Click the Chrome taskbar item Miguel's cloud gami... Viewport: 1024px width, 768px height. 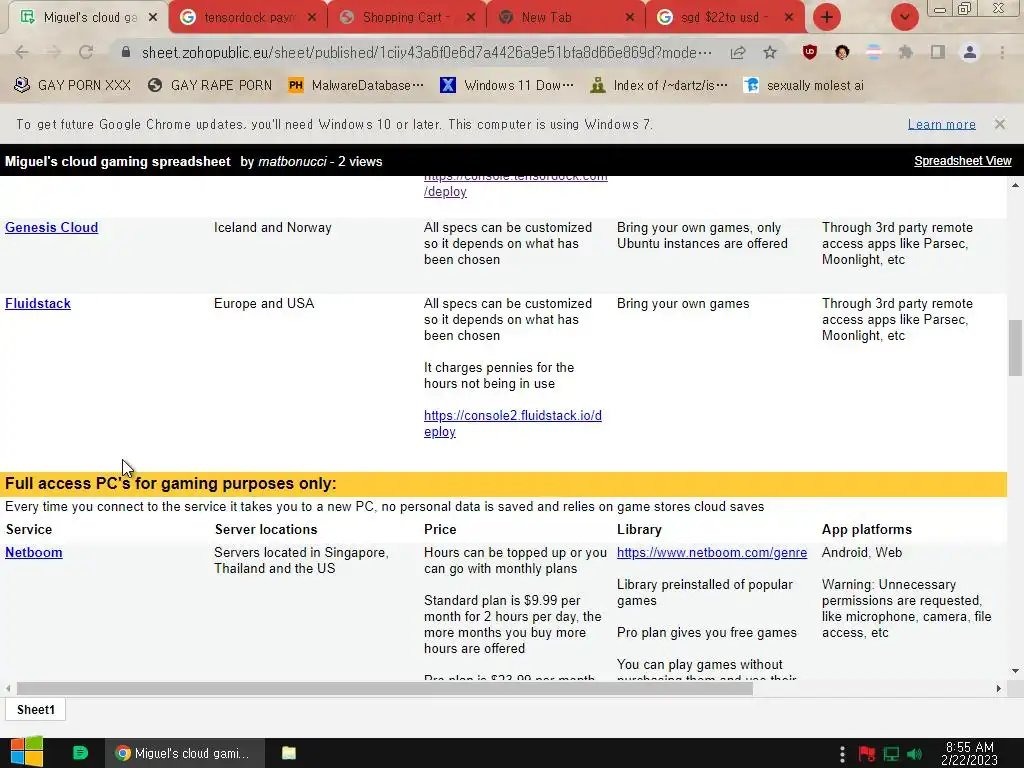[185, 753]
